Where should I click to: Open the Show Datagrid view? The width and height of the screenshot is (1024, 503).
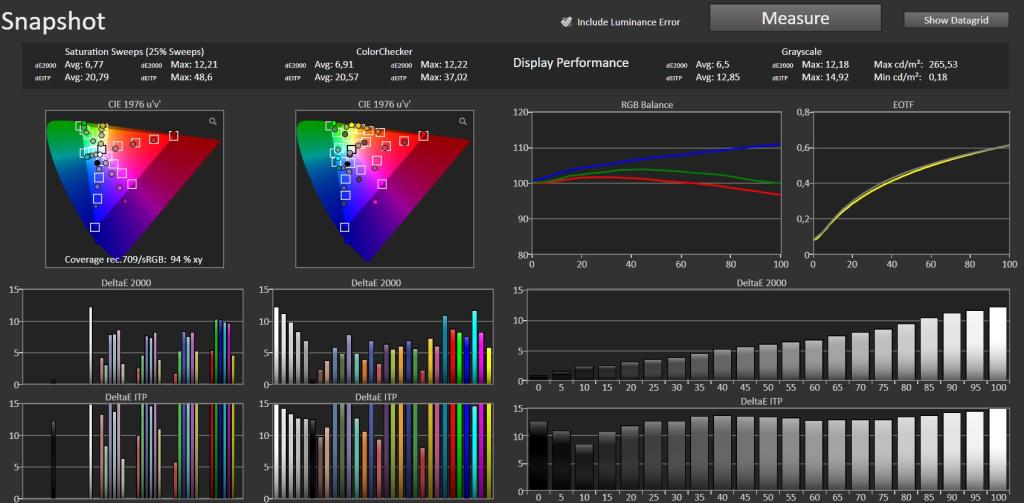coord(957,20)
